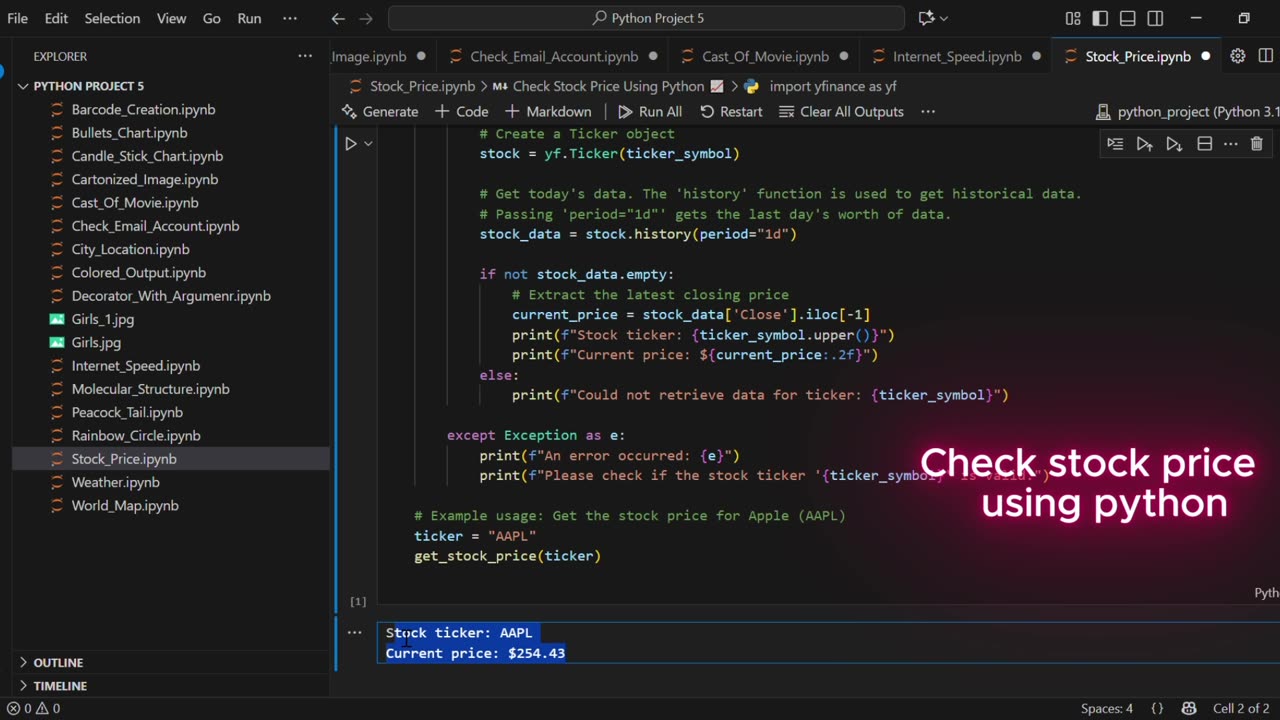Viewport: 1280px width, 720px height.
Task: Toggle the primary side bar
Action: pyautogui.click(x=1100, y=18)
